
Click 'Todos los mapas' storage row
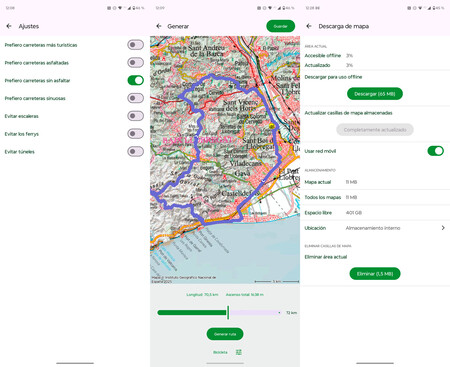pyautogui.click(x=375, y=197)
